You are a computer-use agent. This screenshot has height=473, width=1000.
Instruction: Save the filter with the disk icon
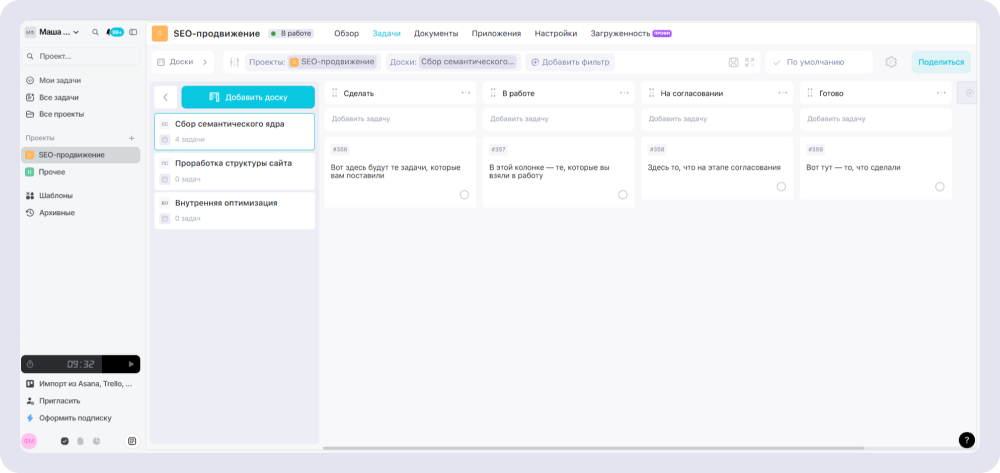(x=733, y=62)
